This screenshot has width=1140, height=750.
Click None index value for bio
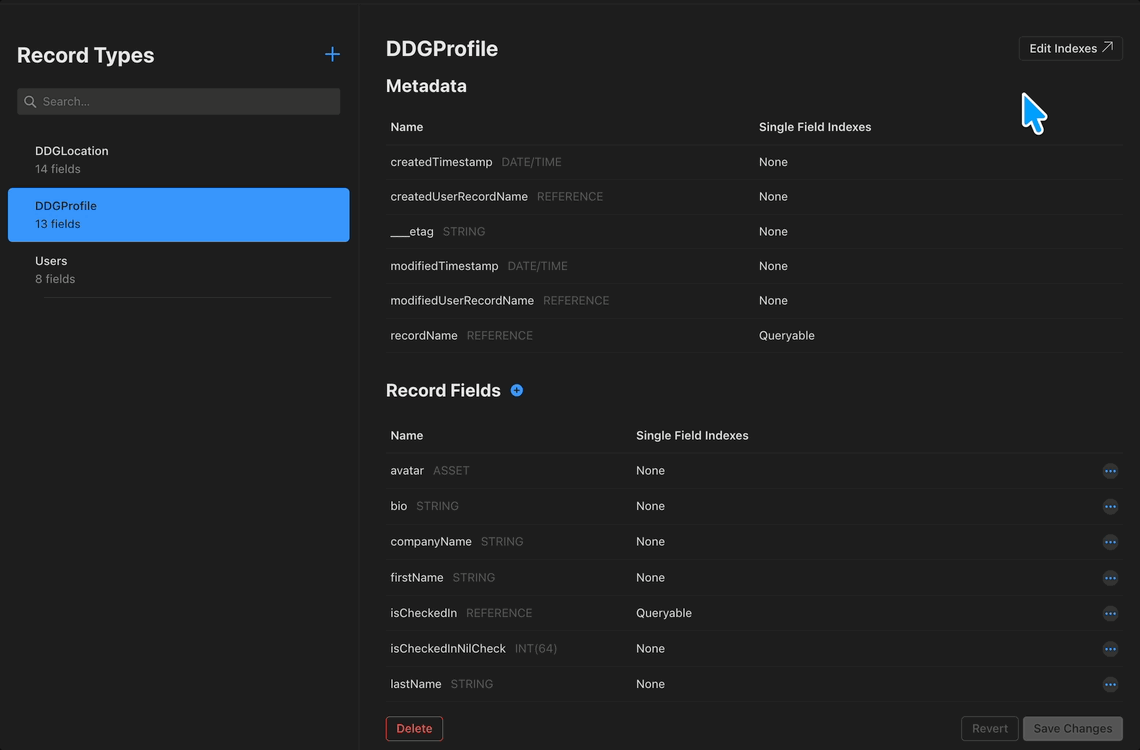point(650,507)
